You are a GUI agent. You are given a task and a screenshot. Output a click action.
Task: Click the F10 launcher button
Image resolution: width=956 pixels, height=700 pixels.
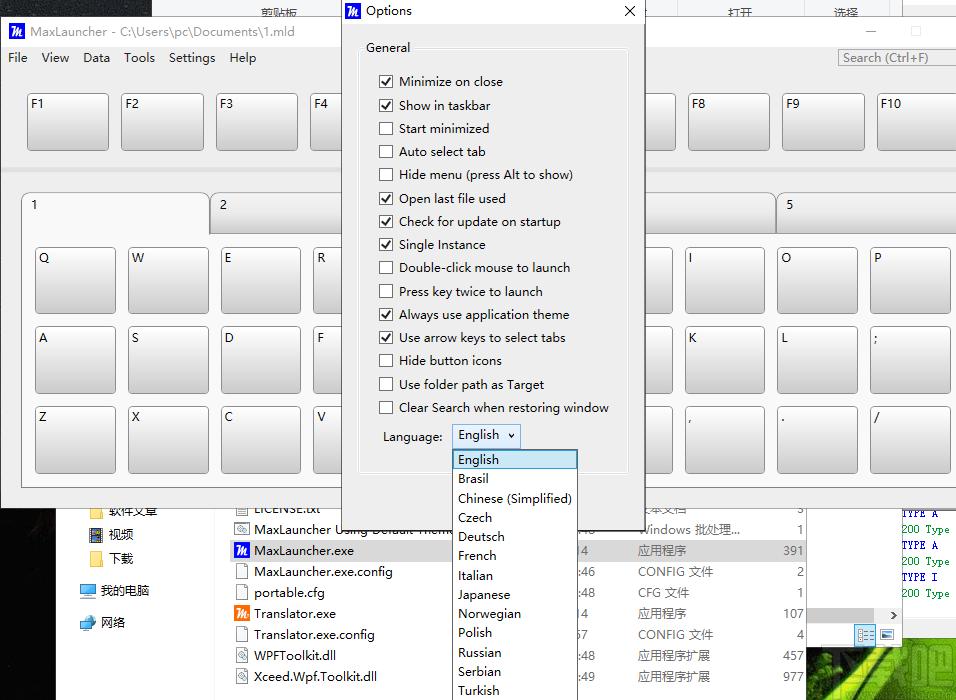coord(916,121)
